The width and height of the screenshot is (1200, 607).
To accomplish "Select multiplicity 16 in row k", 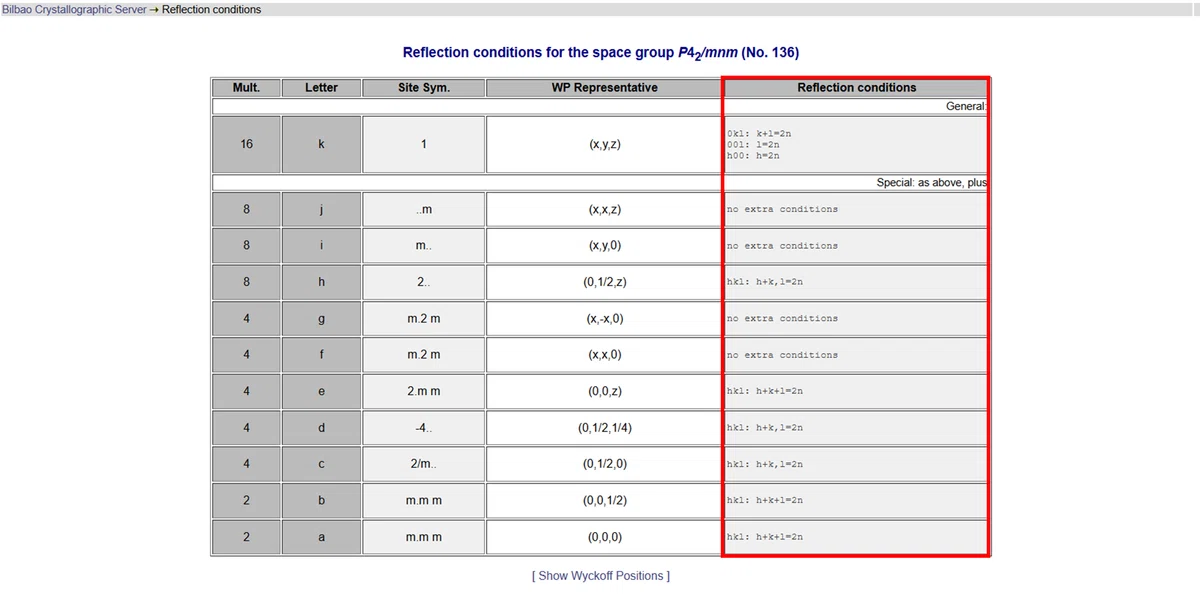I will pos(246,144).
